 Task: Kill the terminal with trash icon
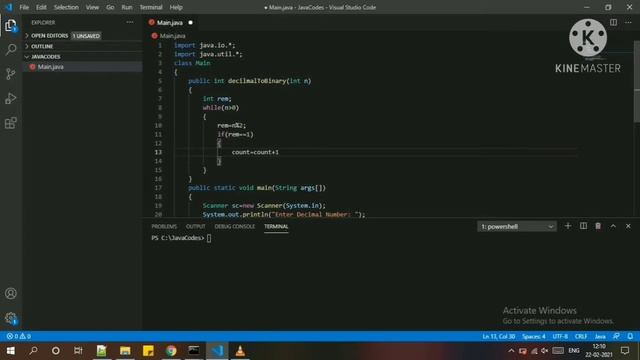pyautogui.click(x=598, y=226)
